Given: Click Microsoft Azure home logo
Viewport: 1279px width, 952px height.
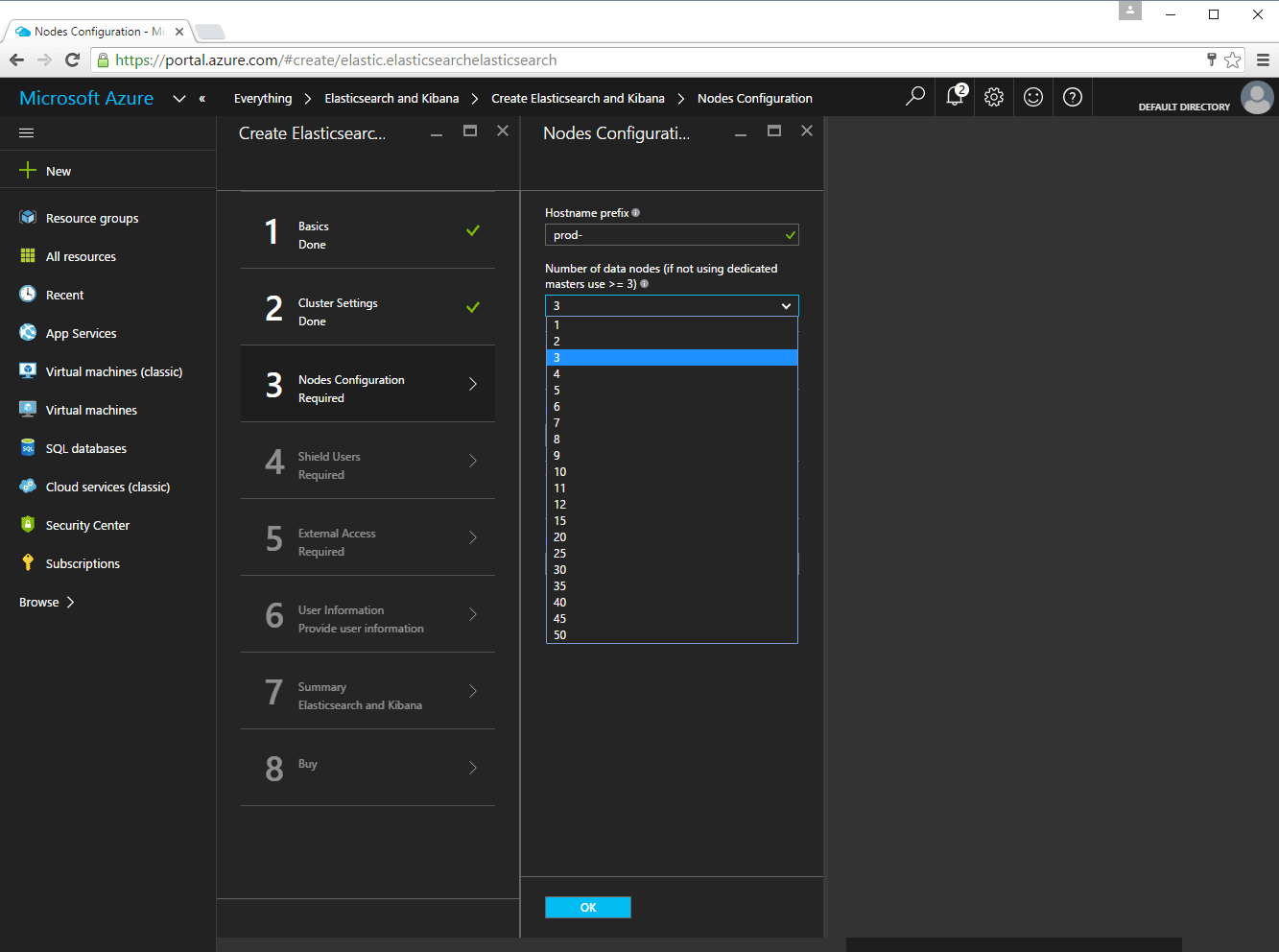Looking at the screenshot, I should [x=86, y=98].
